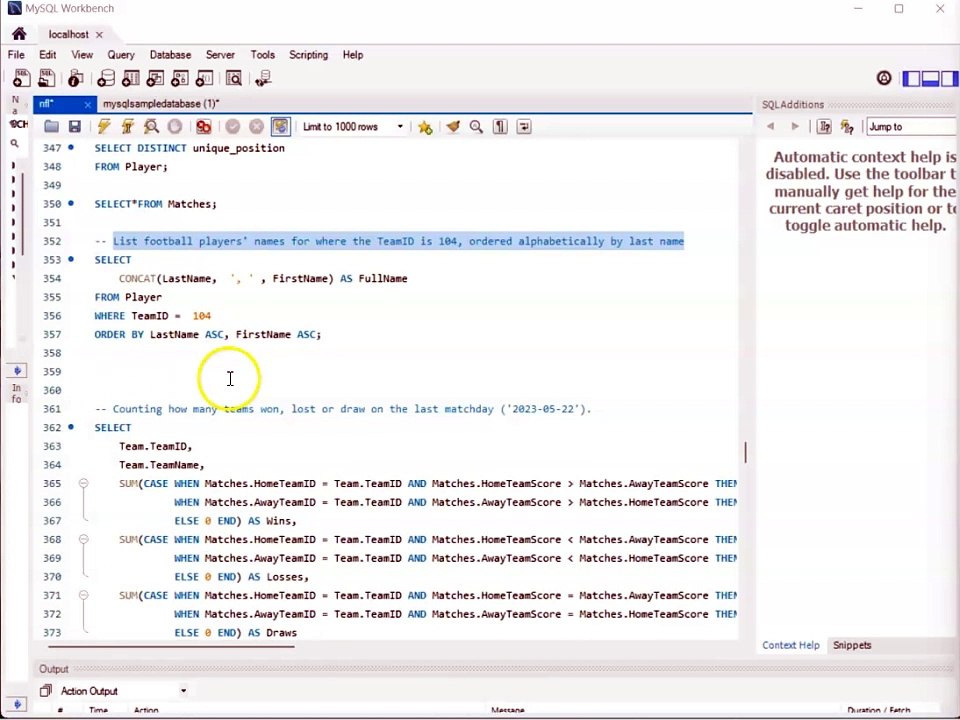
Task: Open a script file in this editor
Action: tap(51, 127)
